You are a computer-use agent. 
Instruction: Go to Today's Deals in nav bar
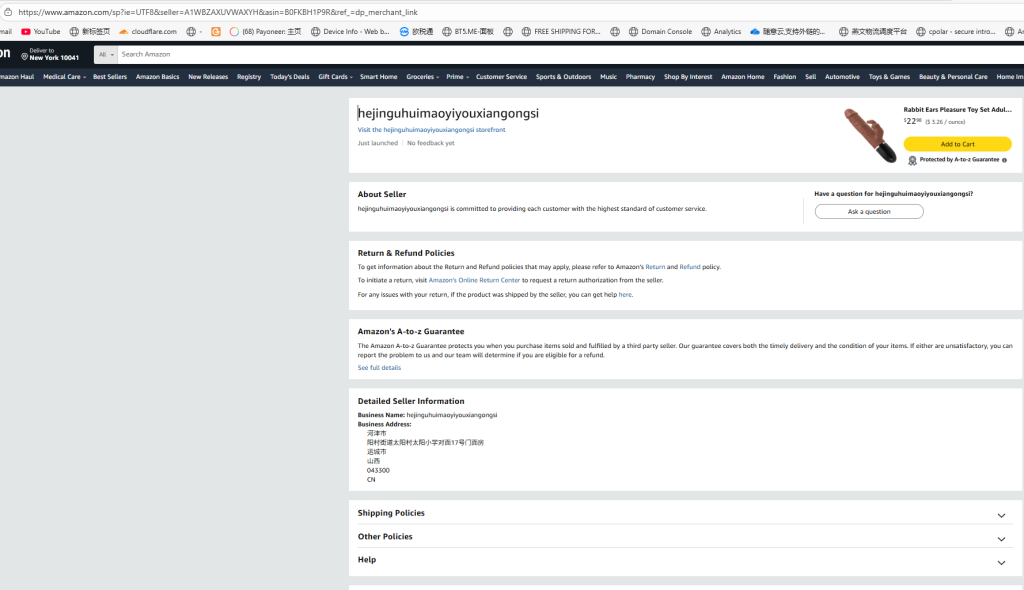coord(289,77)
